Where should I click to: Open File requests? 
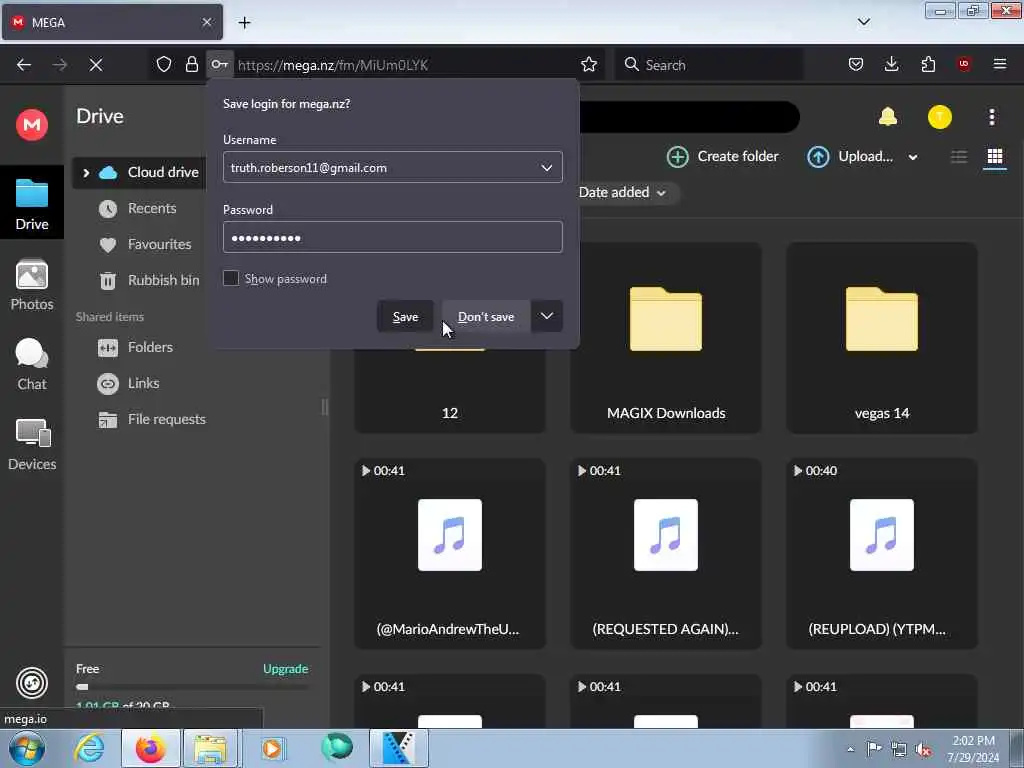tap(167, 419)
